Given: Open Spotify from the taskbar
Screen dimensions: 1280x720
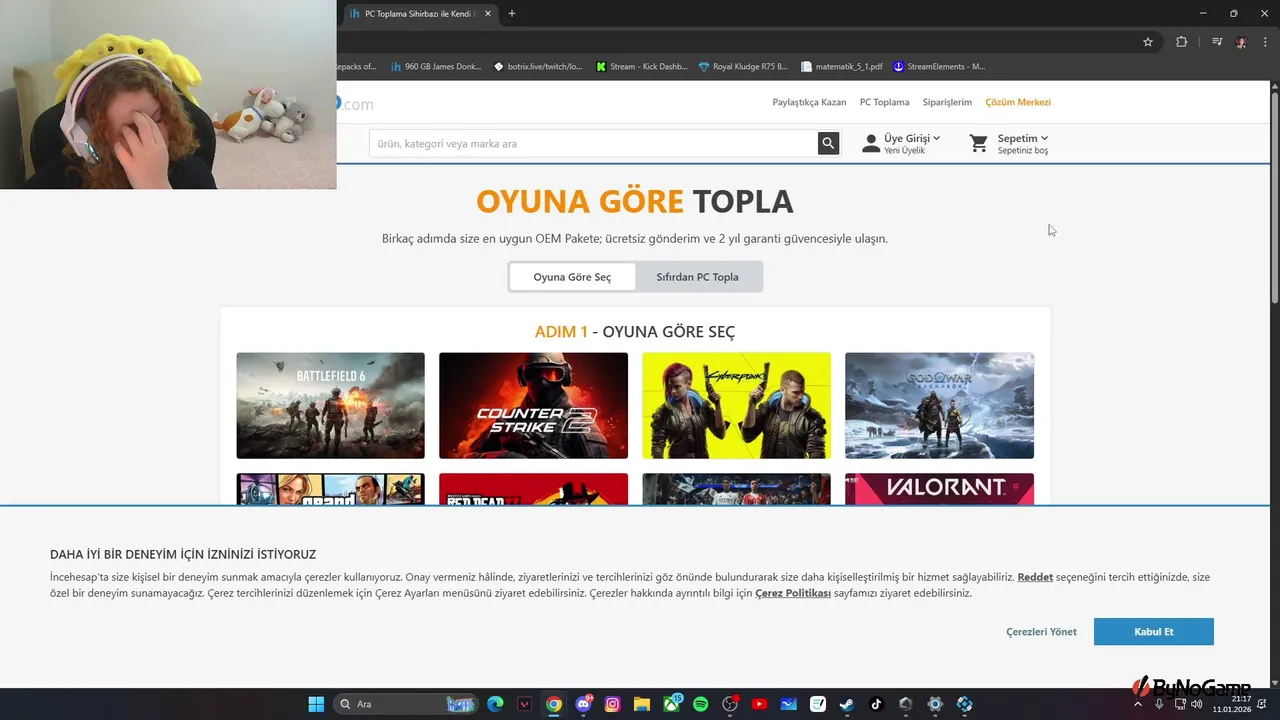Looking at the screenshot, I should [x=700, y=704].
